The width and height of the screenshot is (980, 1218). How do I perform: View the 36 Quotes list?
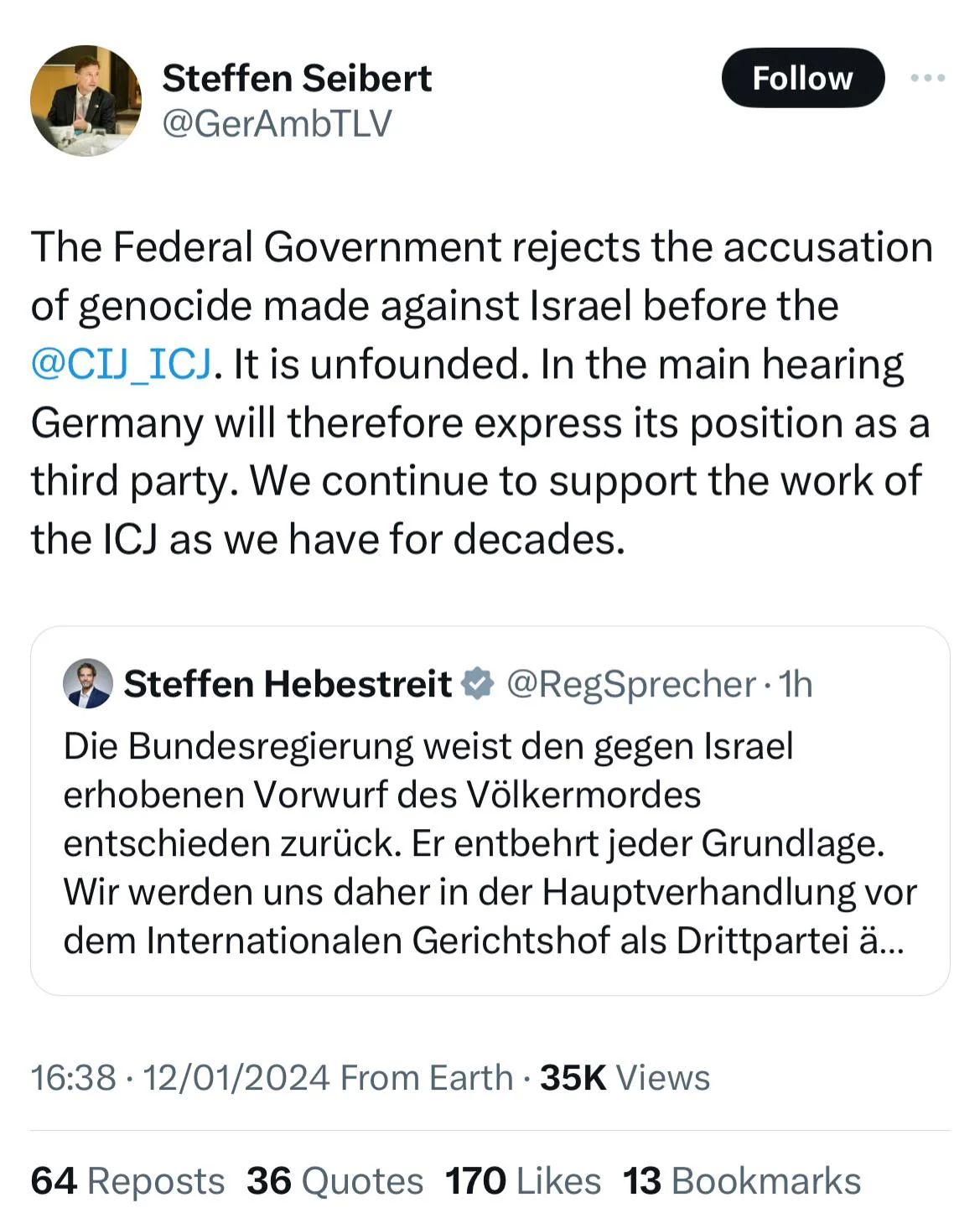tap(334, 1181)
